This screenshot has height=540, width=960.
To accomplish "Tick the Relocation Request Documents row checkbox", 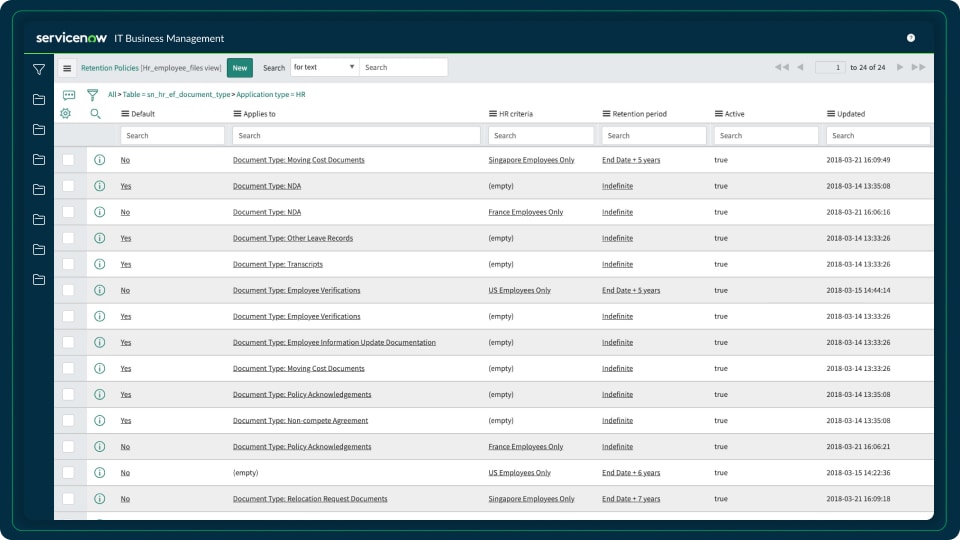I will pos(68,498).
